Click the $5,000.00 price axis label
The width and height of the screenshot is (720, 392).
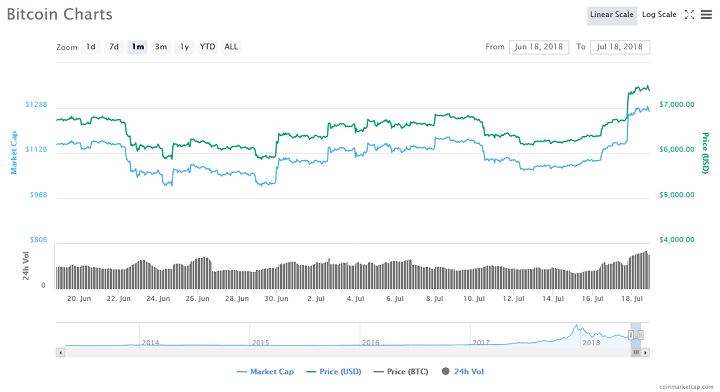[677, 195]
